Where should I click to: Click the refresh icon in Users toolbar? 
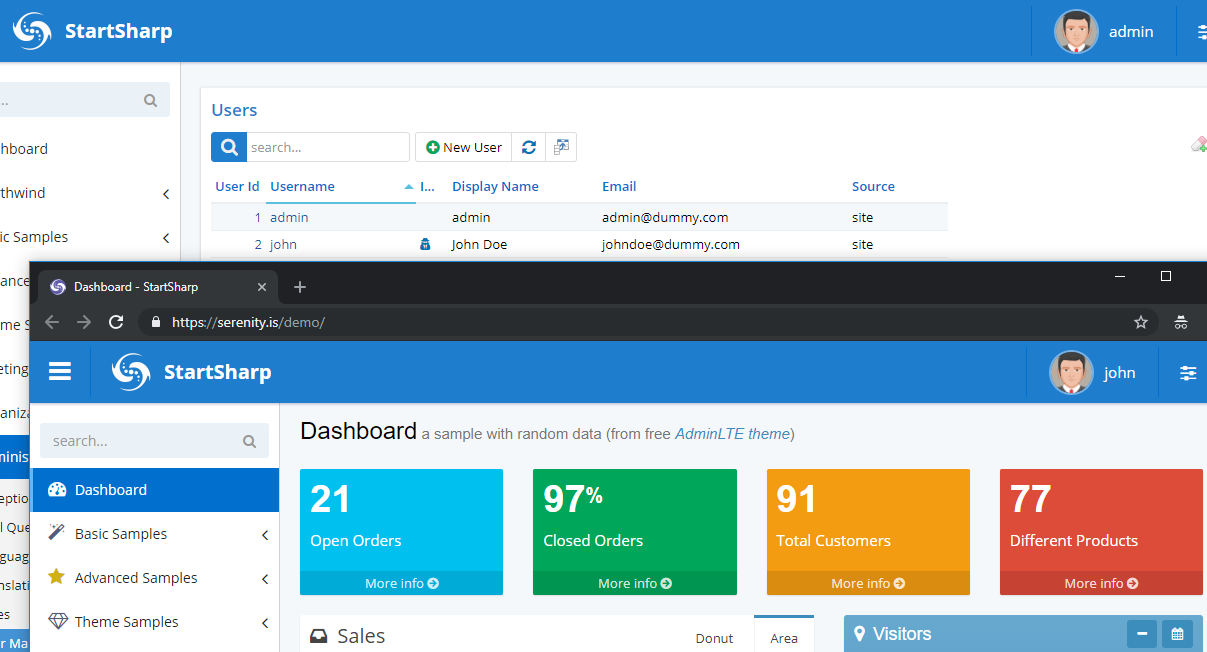(529, 147)
